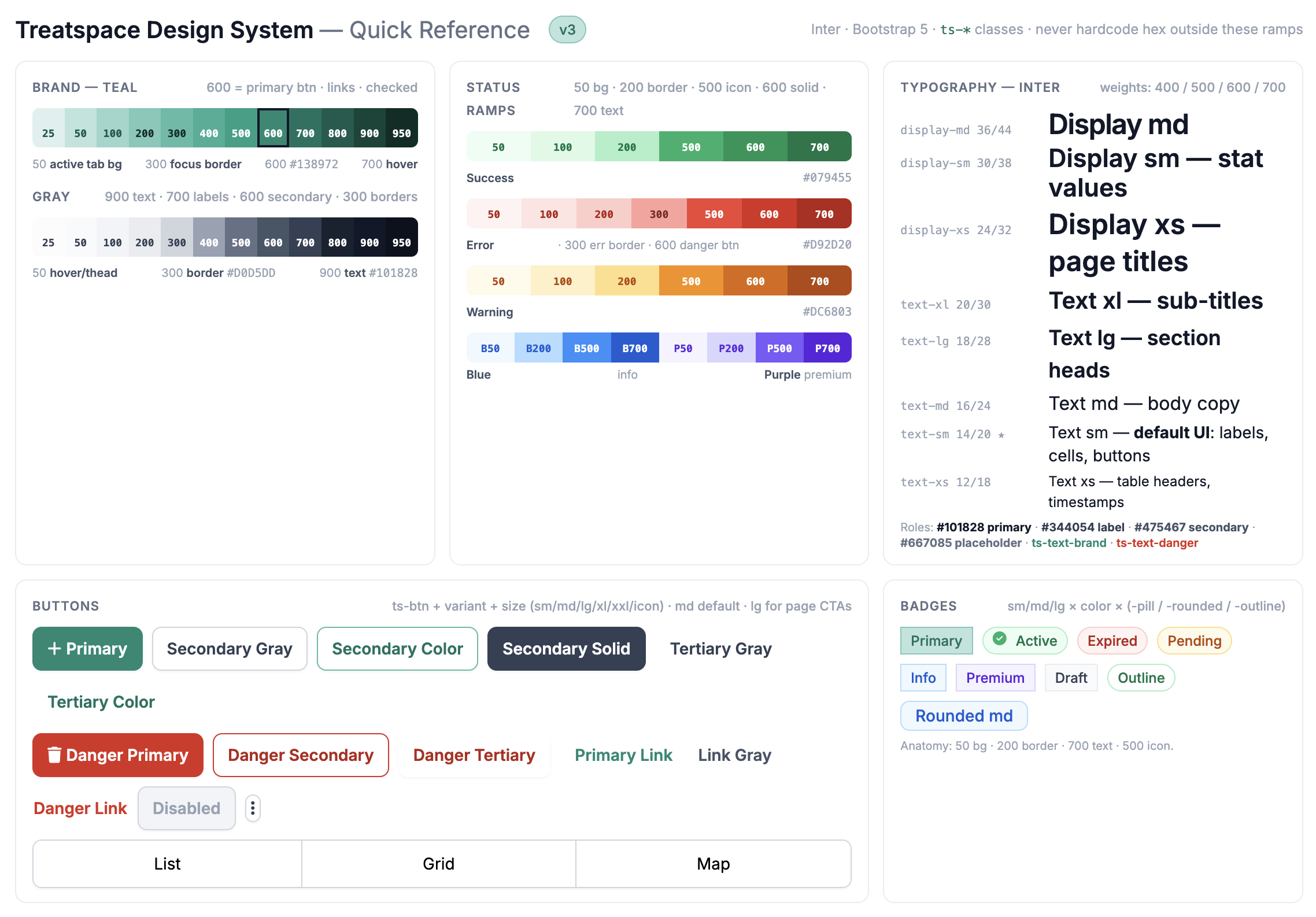Image resolution: width=1316 pixels, height=917 pixels.
Task: Click the Success hex value "#079455"
Action: click(827, 178)
